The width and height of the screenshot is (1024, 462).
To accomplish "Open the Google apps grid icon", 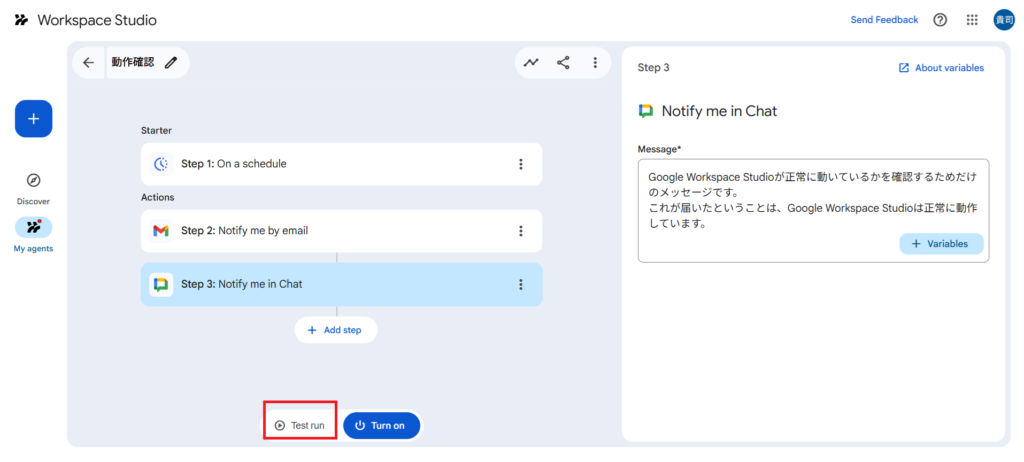I will [x=972, y=20].
